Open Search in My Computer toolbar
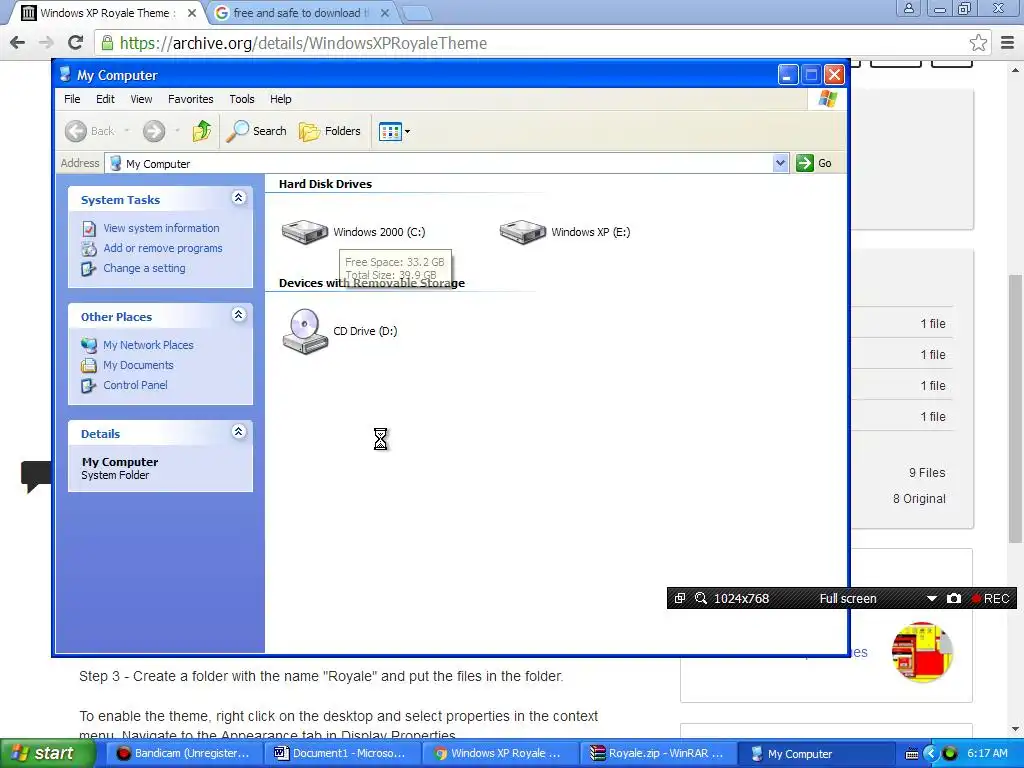The image size is (1024, 768). [x=257, y=131]
